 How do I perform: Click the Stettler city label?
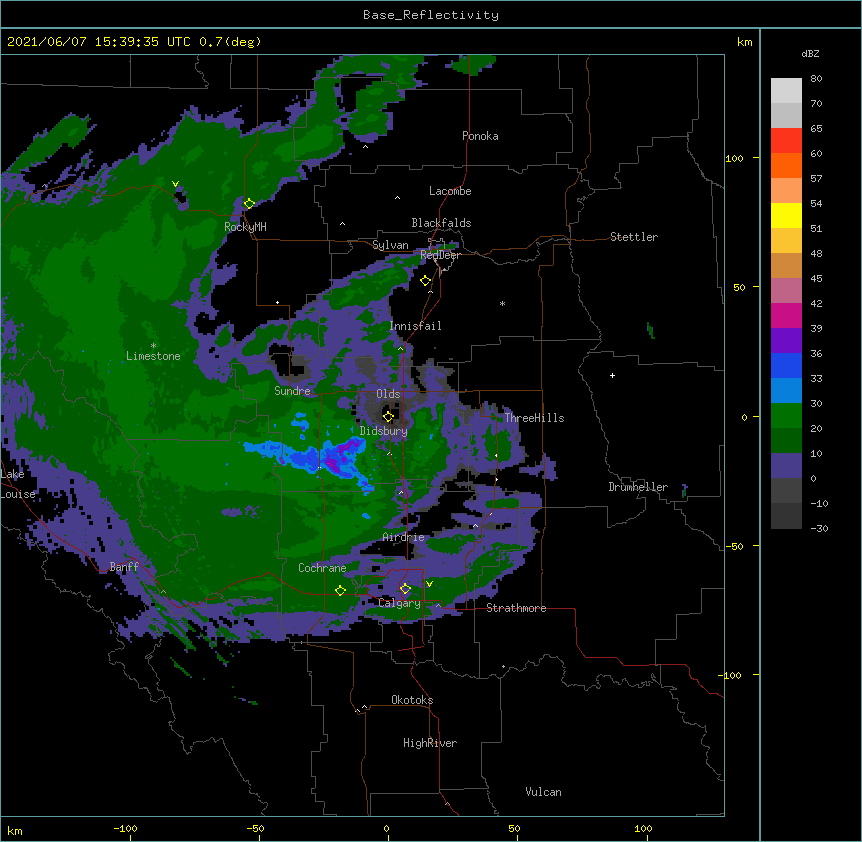click(634, 237)
